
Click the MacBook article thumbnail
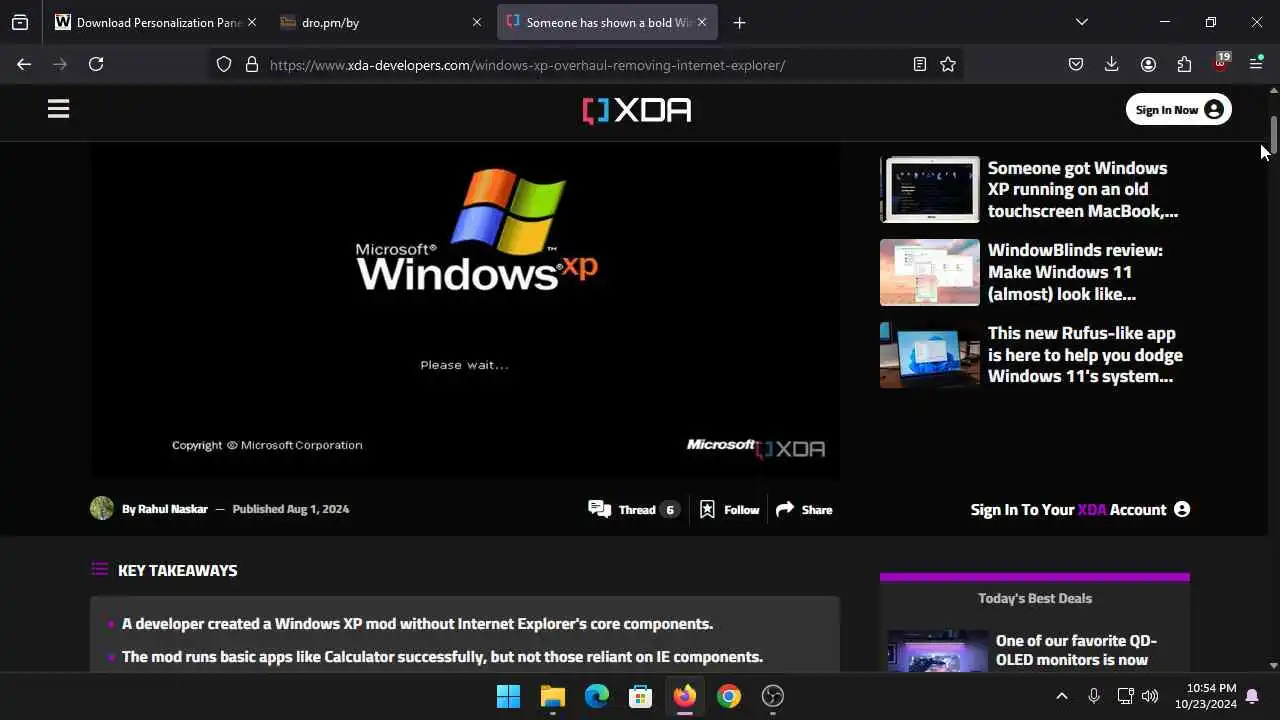(930, 189)
